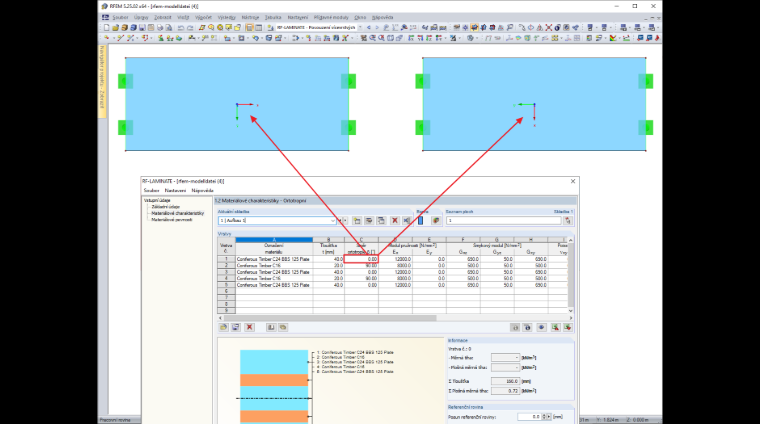The image size is (760, 424).
Task: Click the multicolor display icon in Barva group
Action: (436, 220)
